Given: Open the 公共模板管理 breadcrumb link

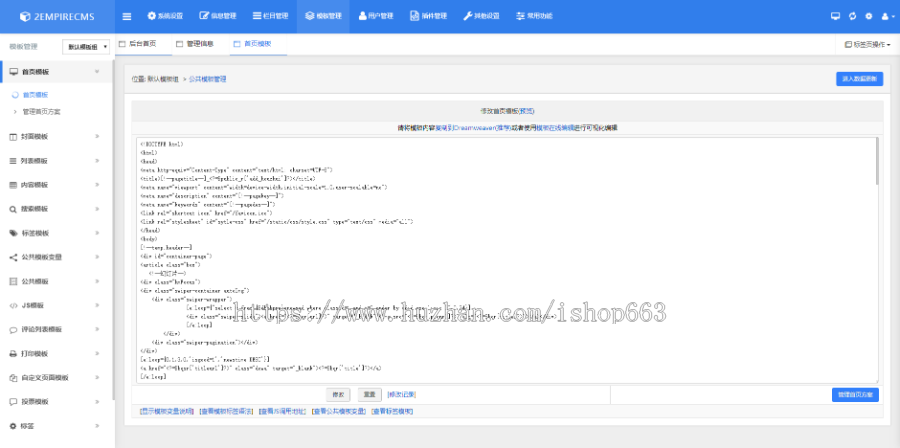Looking at the screenshot, I should click(207, 79).
